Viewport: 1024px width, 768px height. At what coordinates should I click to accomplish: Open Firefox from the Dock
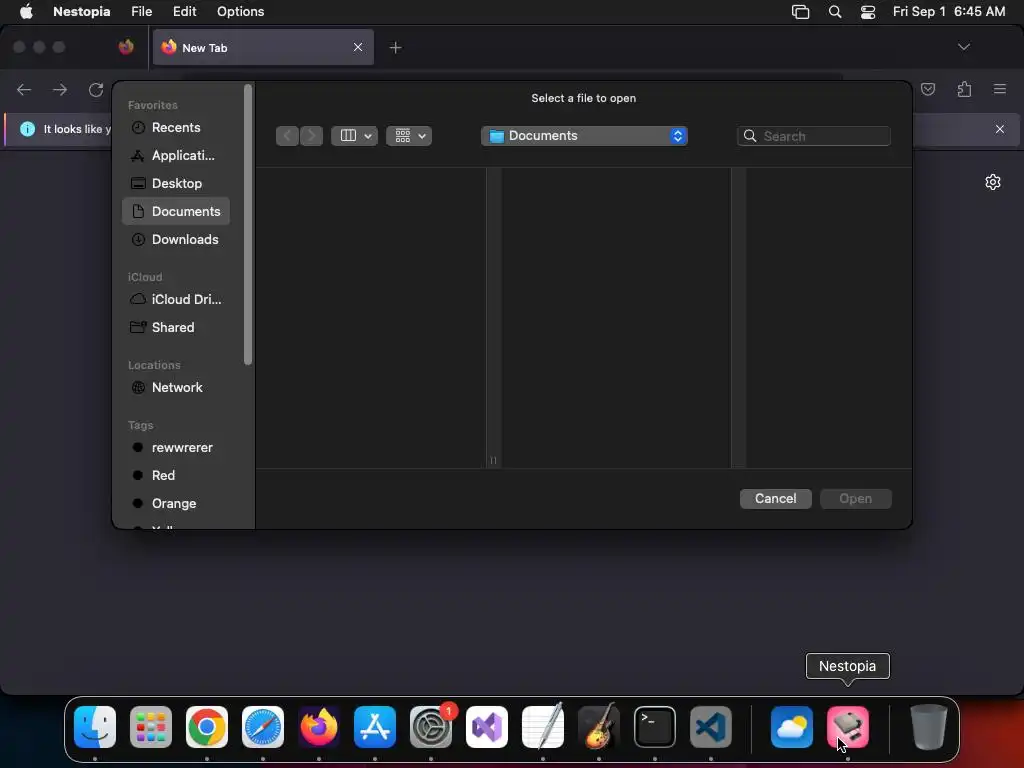tap(319, 727)
